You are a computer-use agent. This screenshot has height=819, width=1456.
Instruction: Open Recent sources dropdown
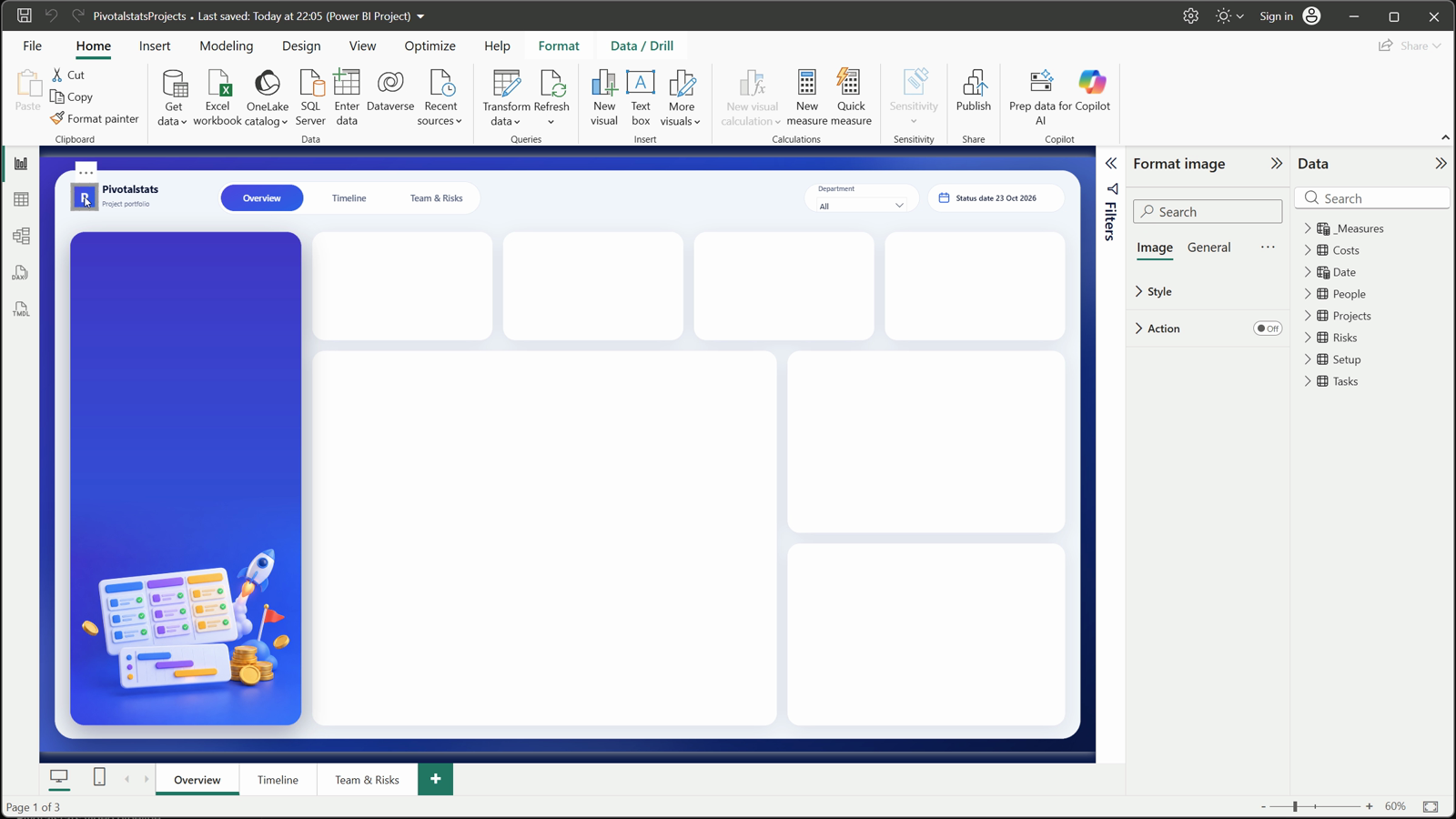(x=440, y=97)
